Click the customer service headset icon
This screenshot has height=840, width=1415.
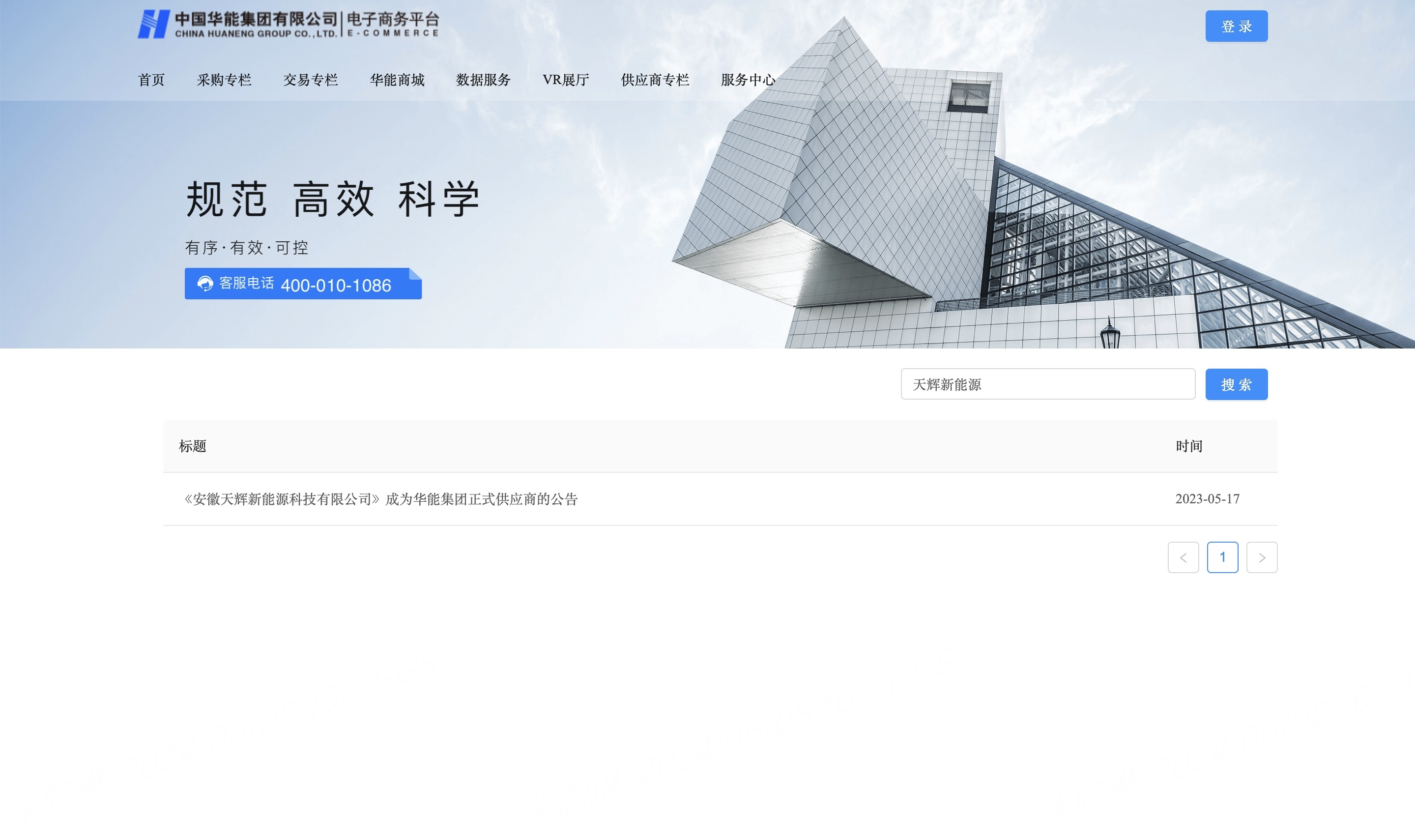(205, 284)
